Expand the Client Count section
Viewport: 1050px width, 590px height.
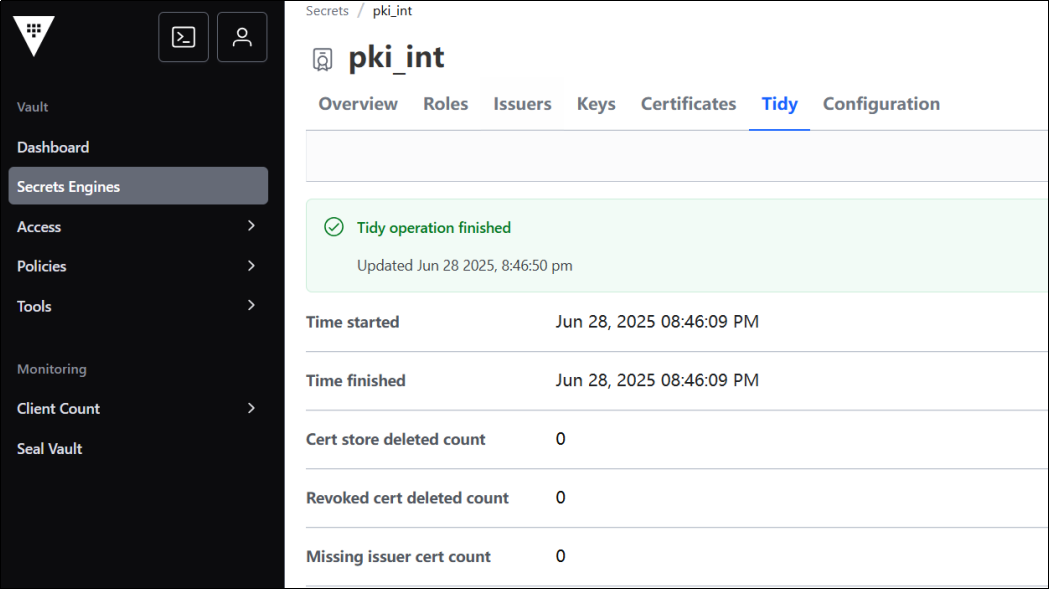[x=58, y=408]
